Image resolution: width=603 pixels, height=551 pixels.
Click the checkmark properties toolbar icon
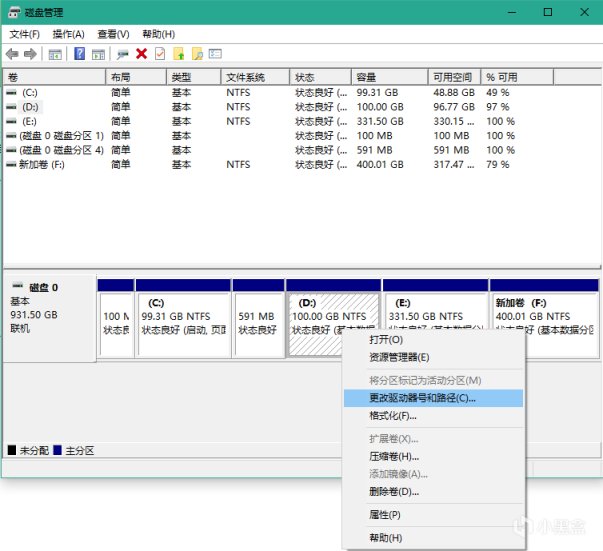[x=160, y=54]
